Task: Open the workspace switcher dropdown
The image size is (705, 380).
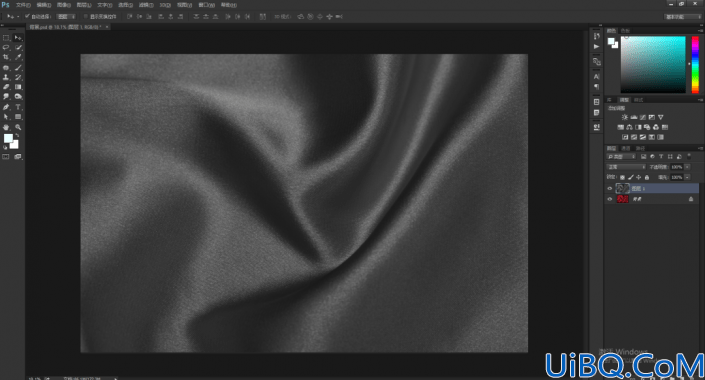Action: tap(683, 17)
